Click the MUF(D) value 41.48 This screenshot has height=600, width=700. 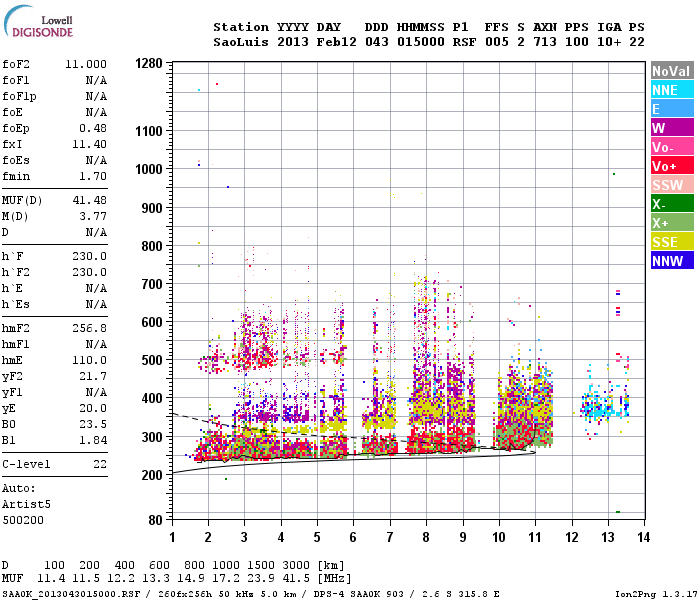coord(90,200)
